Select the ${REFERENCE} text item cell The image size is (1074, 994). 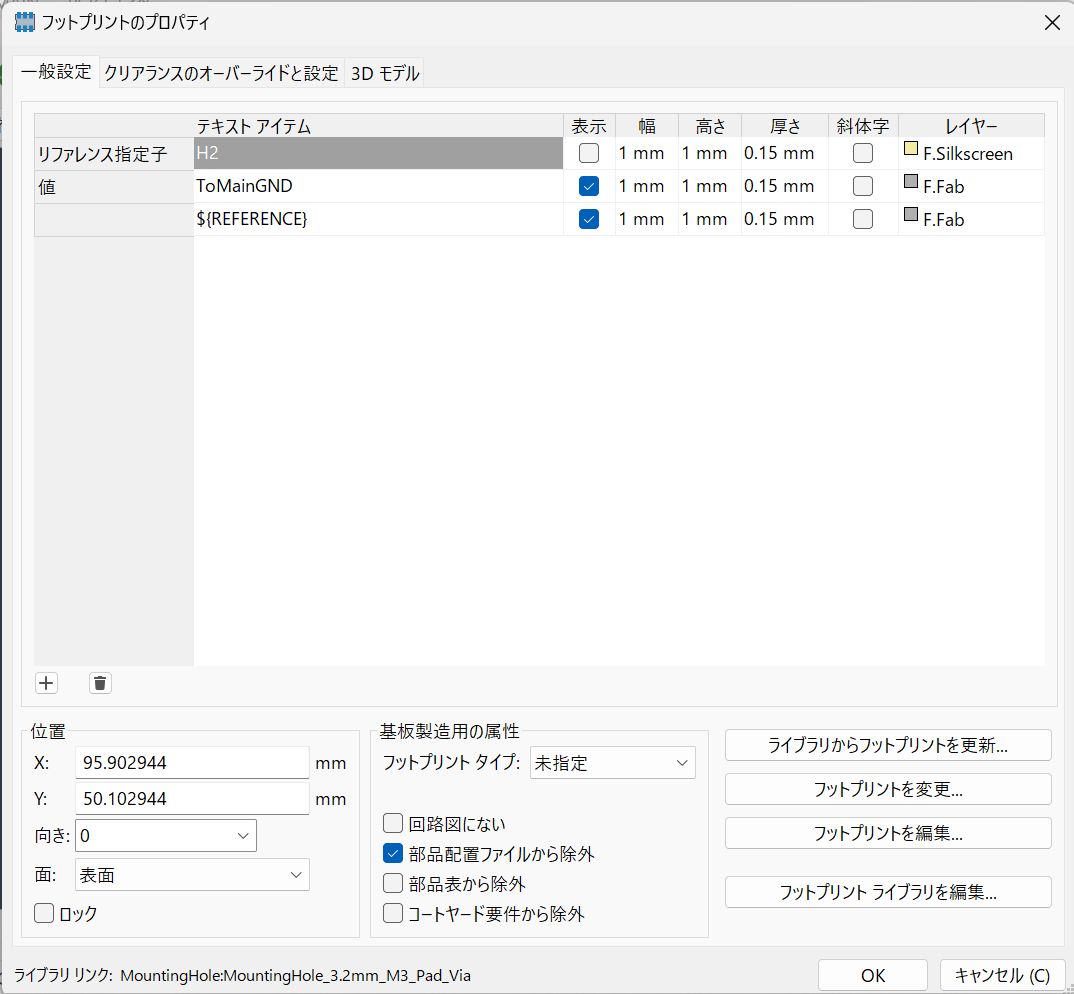[378, 219]
